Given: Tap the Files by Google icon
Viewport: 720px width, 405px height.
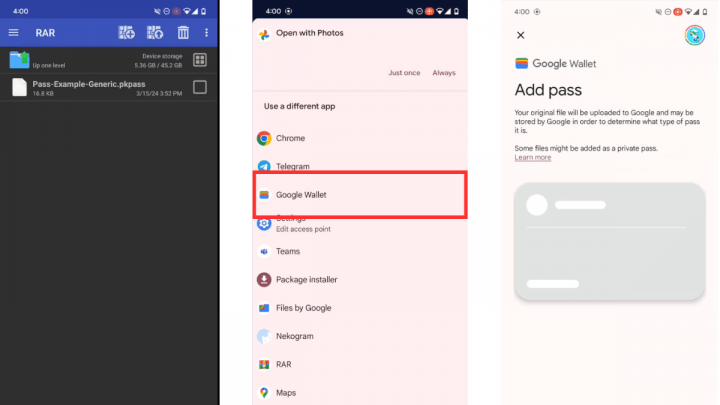Looking at the screenshot, I should [x=264, y=308].
